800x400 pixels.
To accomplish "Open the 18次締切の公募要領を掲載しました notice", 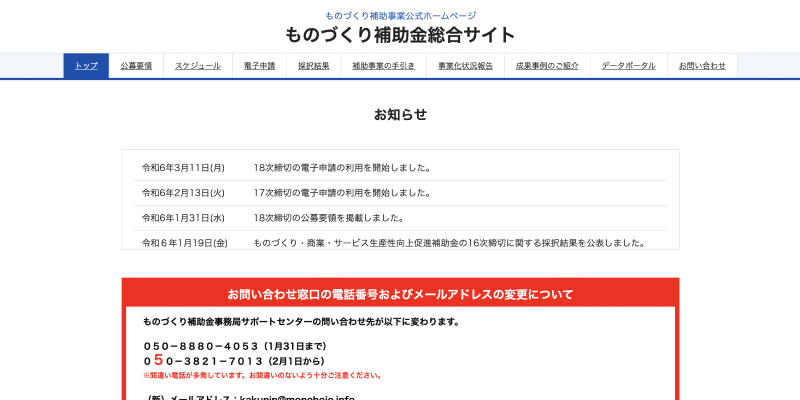I will click(x=329, y=218).
